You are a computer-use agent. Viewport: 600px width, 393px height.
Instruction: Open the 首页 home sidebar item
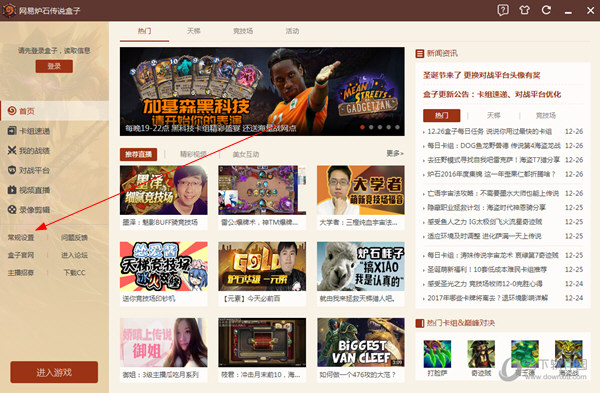(54, 111)
